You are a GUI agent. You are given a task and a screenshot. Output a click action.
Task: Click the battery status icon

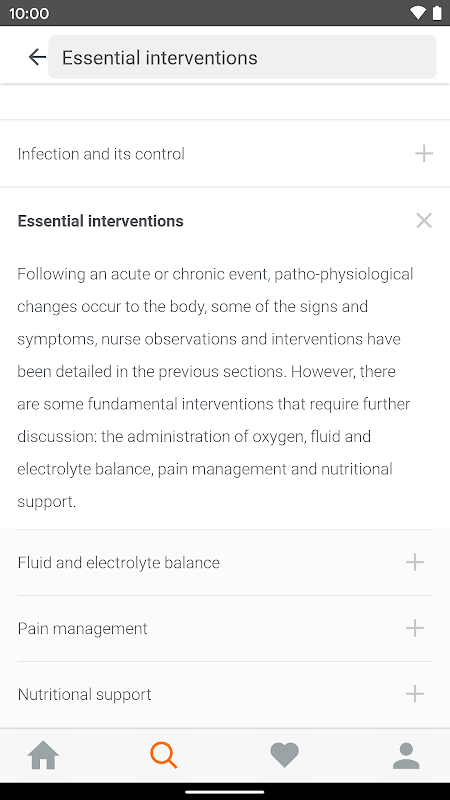click(437, 13)
